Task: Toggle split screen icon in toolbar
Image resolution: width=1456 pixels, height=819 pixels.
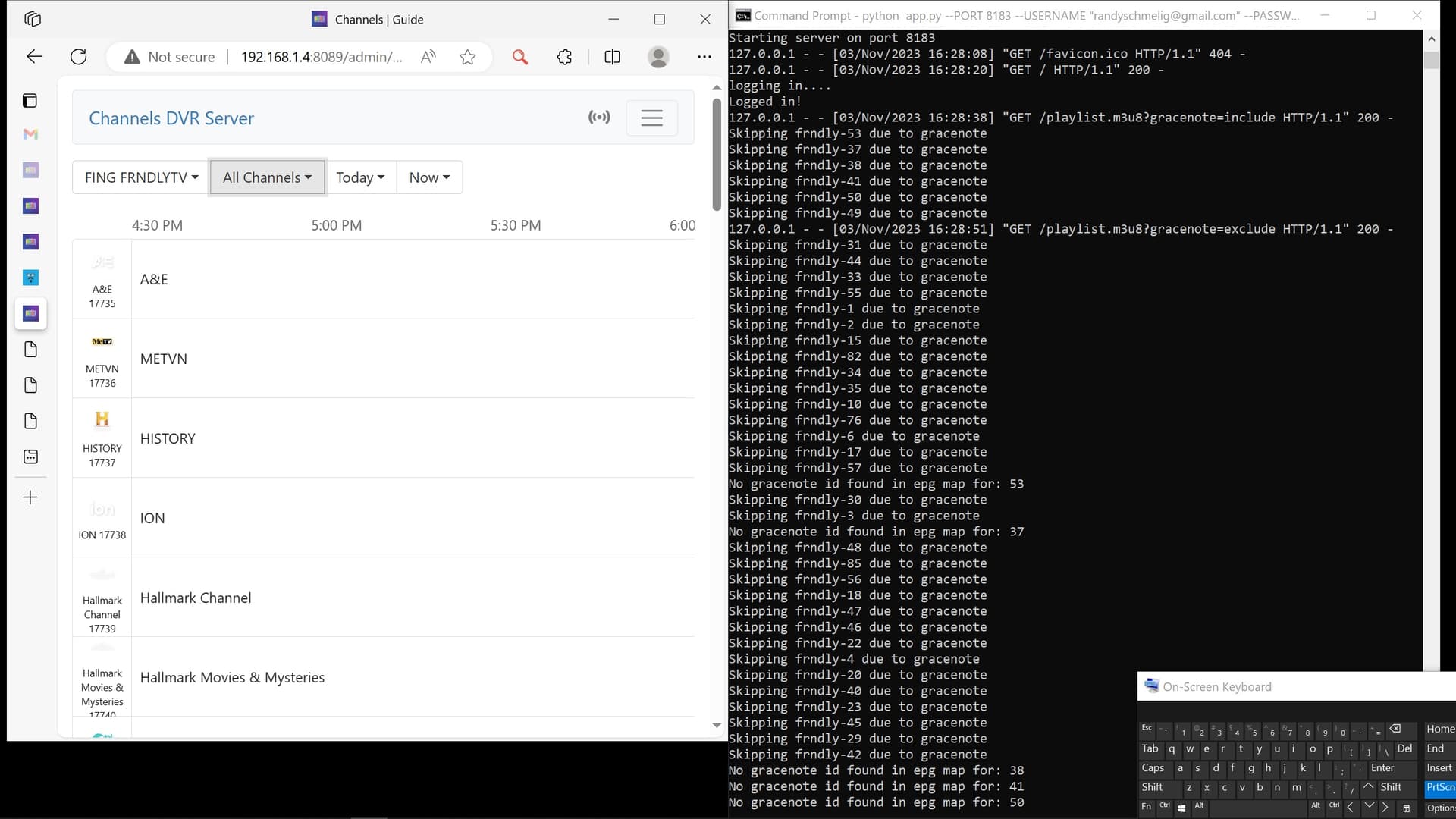Action: pos(612,57)
